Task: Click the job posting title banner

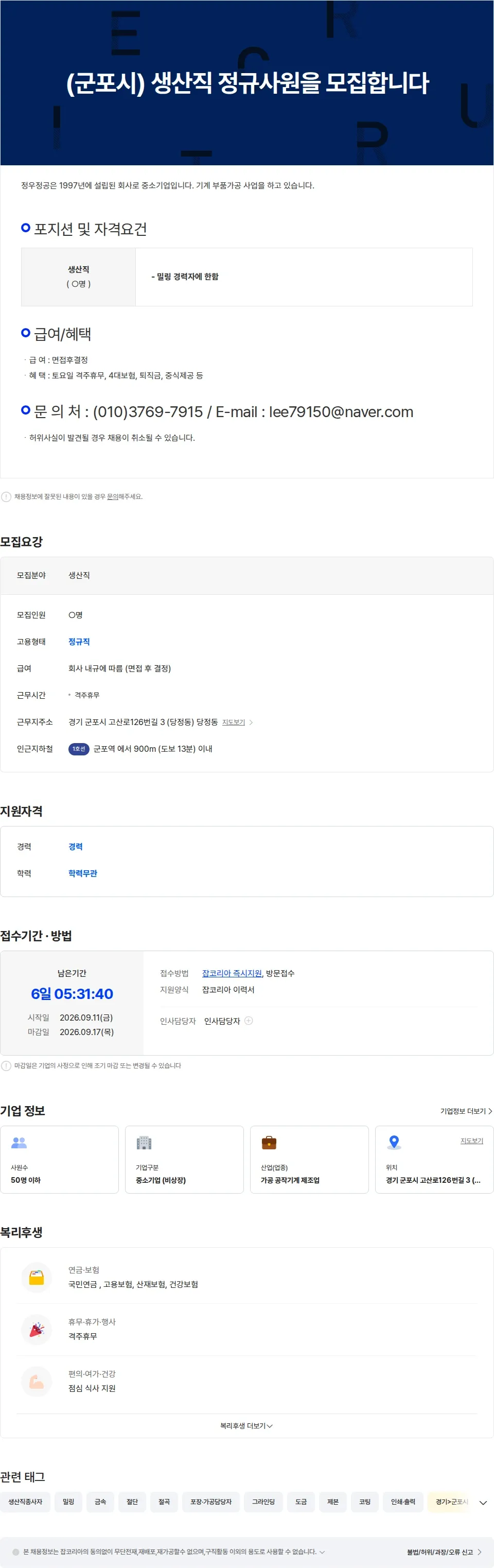Action: coord(247,83)
